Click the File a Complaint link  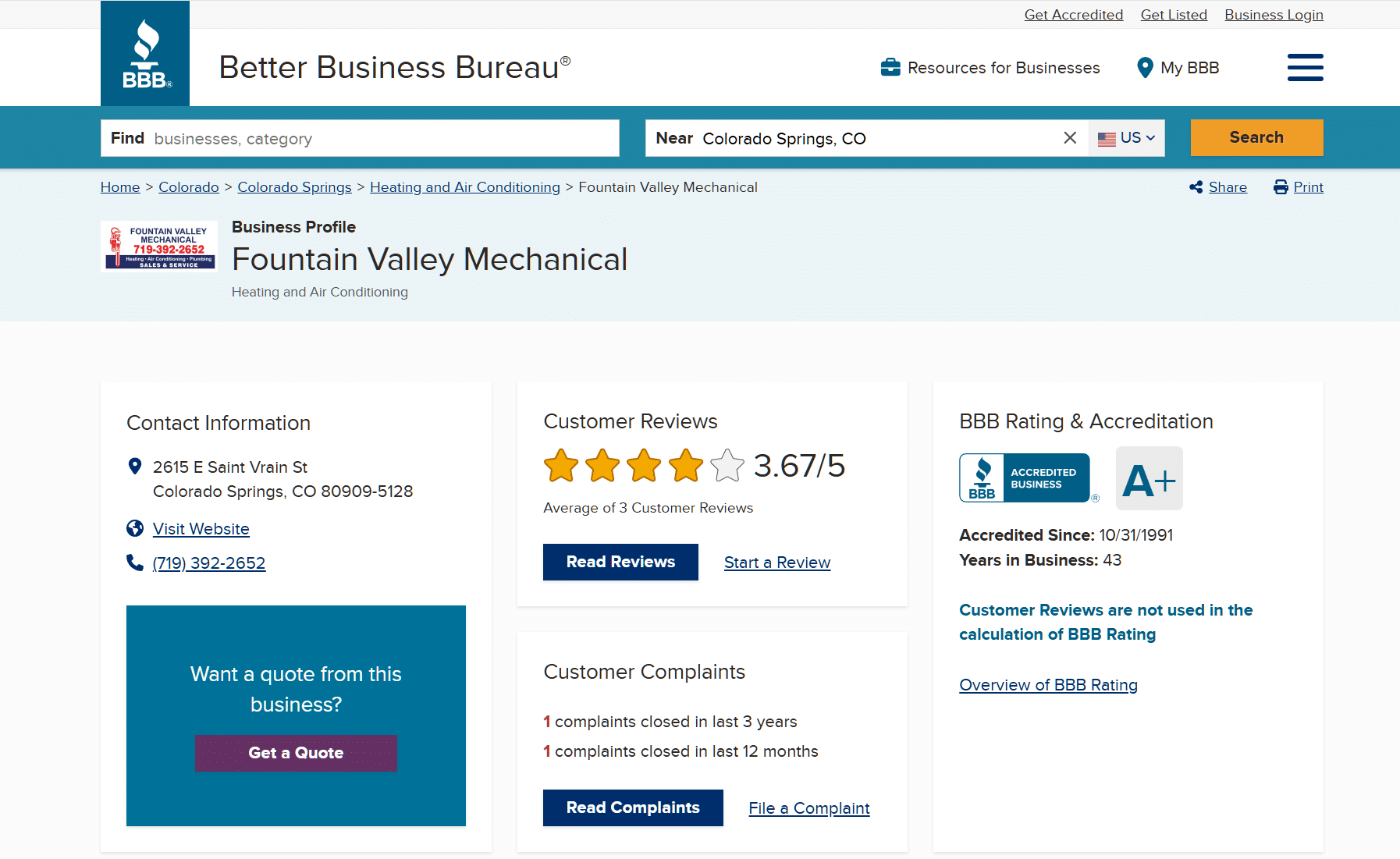coord(808,808)
